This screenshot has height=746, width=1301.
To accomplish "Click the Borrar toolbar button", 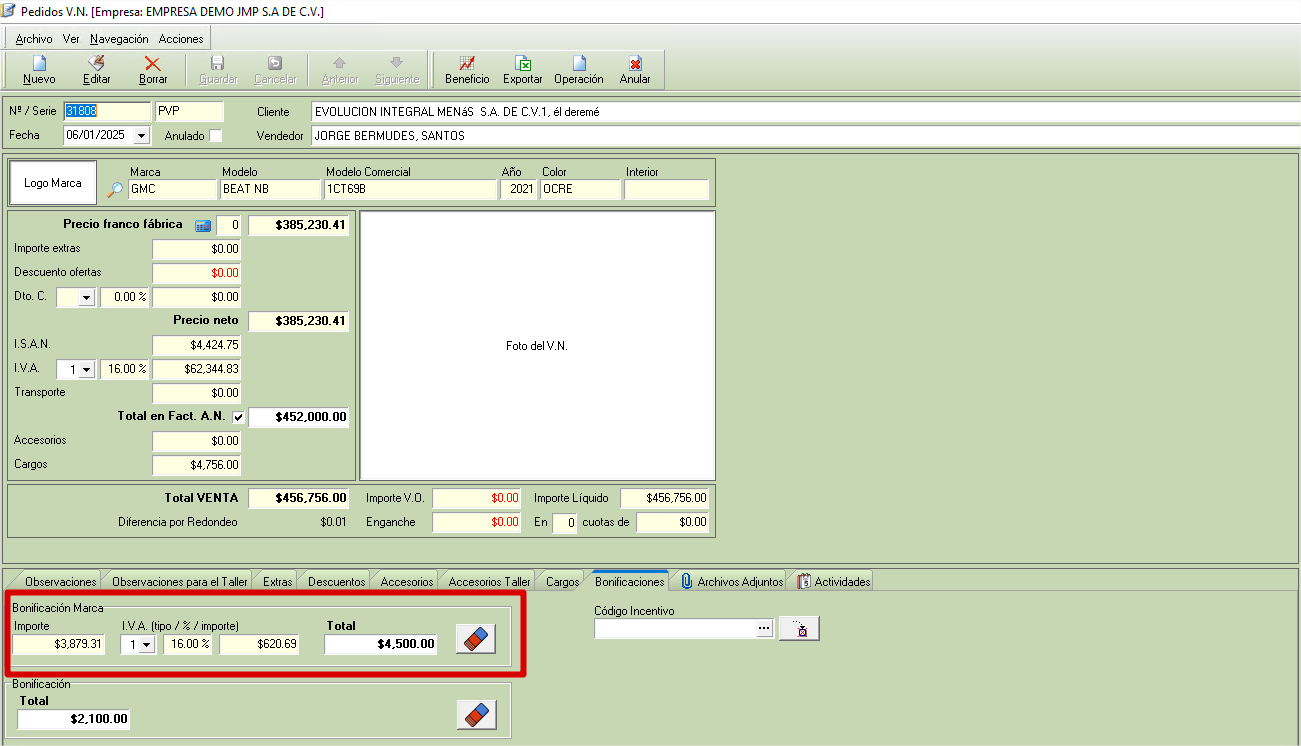I will 153,70.
